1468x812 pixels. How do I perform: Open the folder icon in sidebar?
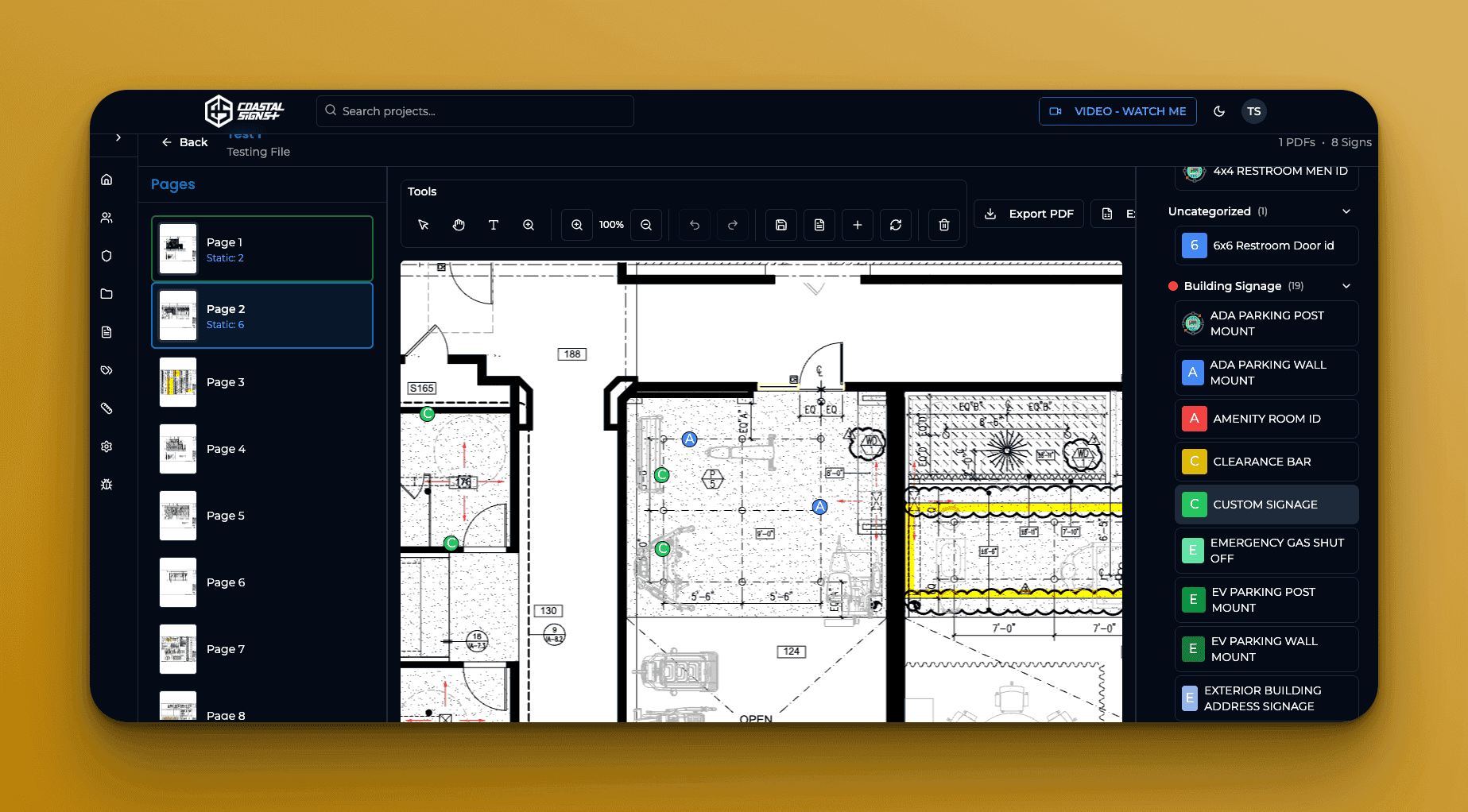(x=107, y=294)
